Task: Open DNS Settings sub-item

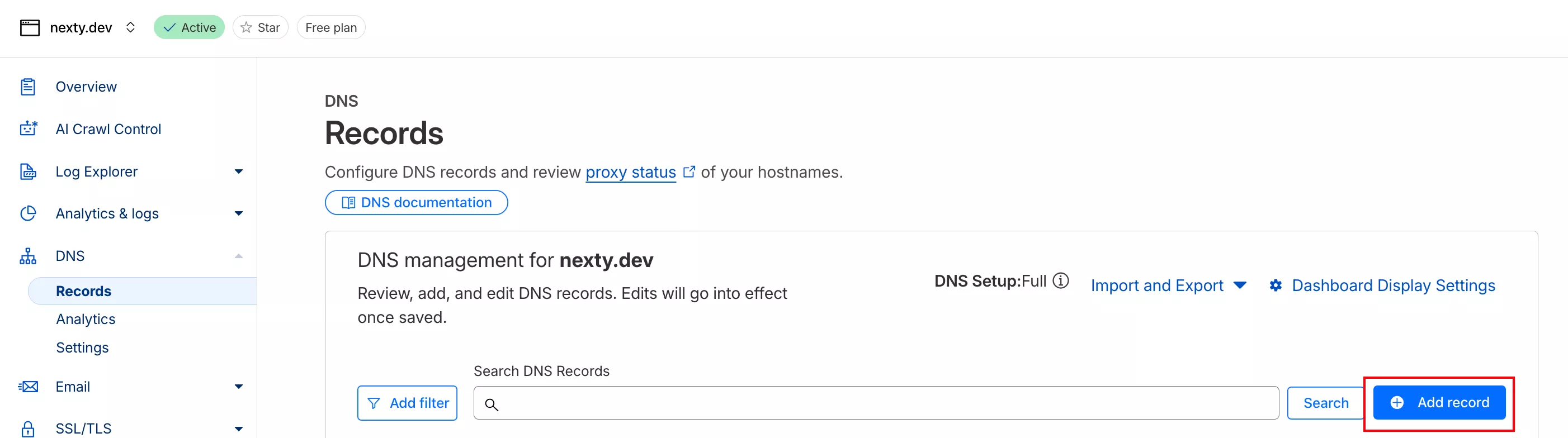Action: click(82, 347)
